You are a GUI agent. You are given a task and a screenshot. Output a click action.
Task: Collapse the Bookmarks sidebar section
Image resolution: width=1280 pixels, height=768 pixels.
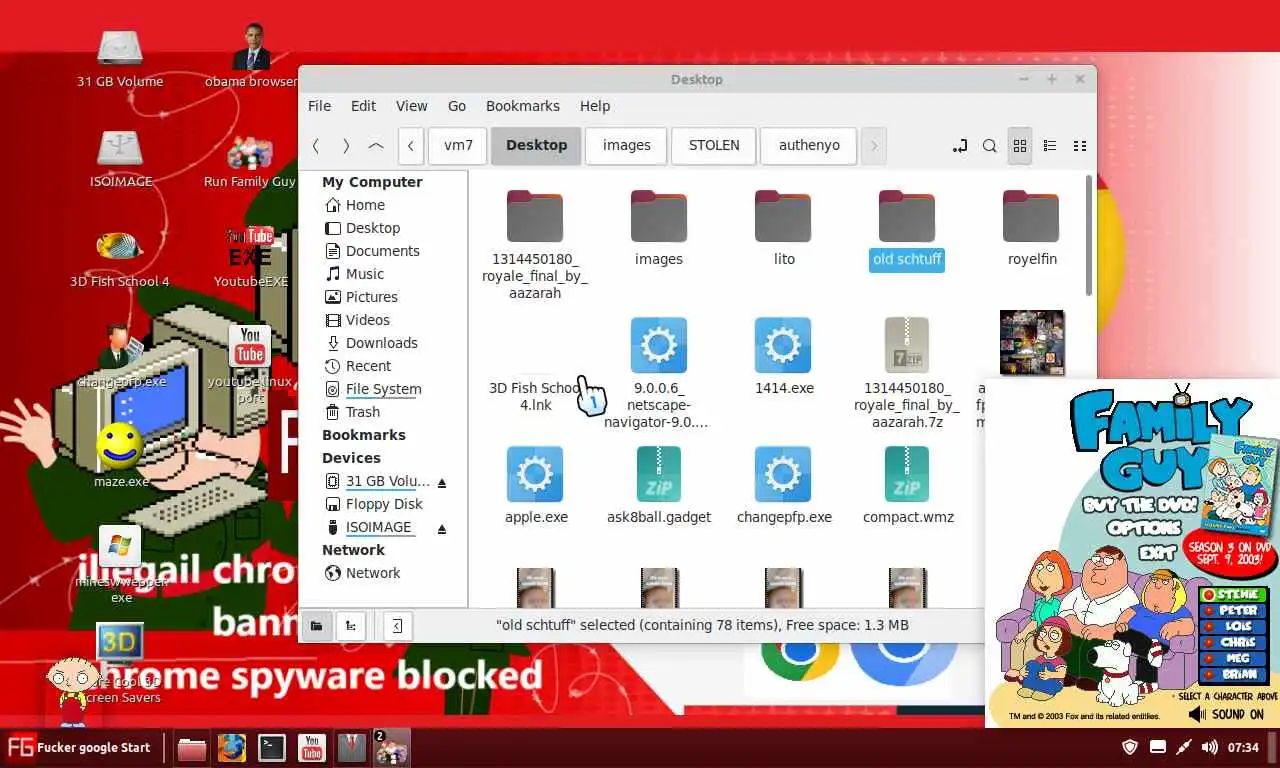[x=364, y=435]
